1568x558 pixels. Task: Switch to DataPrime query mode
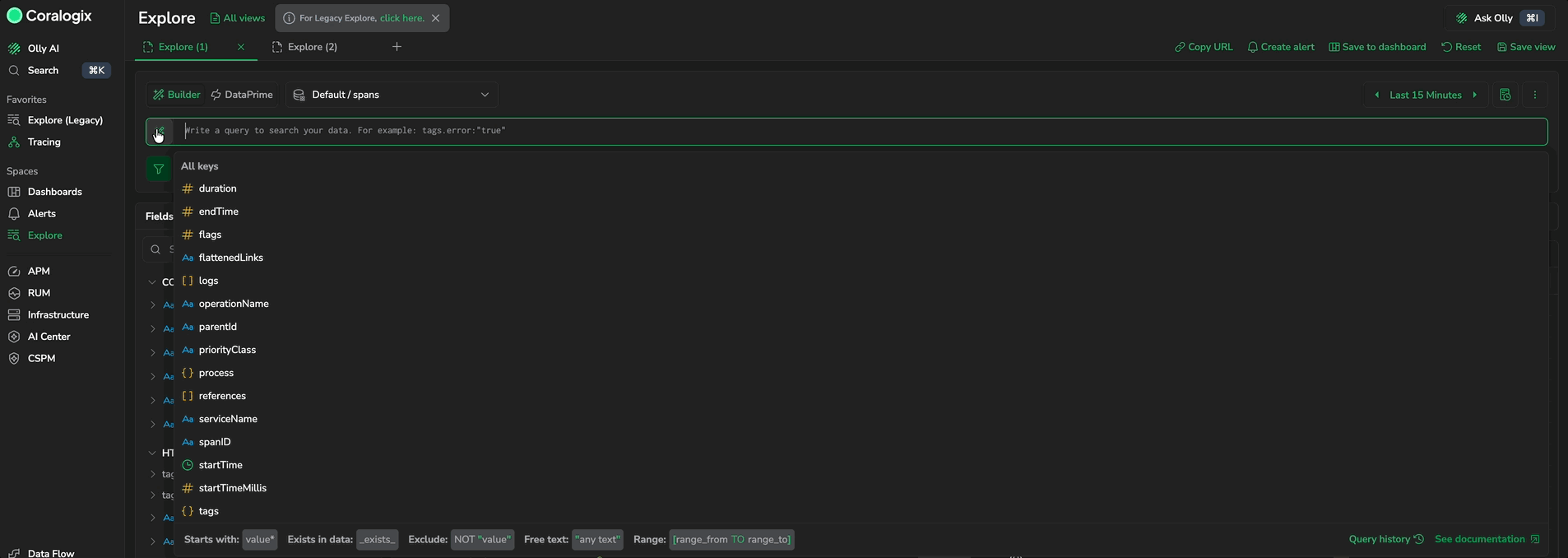[242, 95]
